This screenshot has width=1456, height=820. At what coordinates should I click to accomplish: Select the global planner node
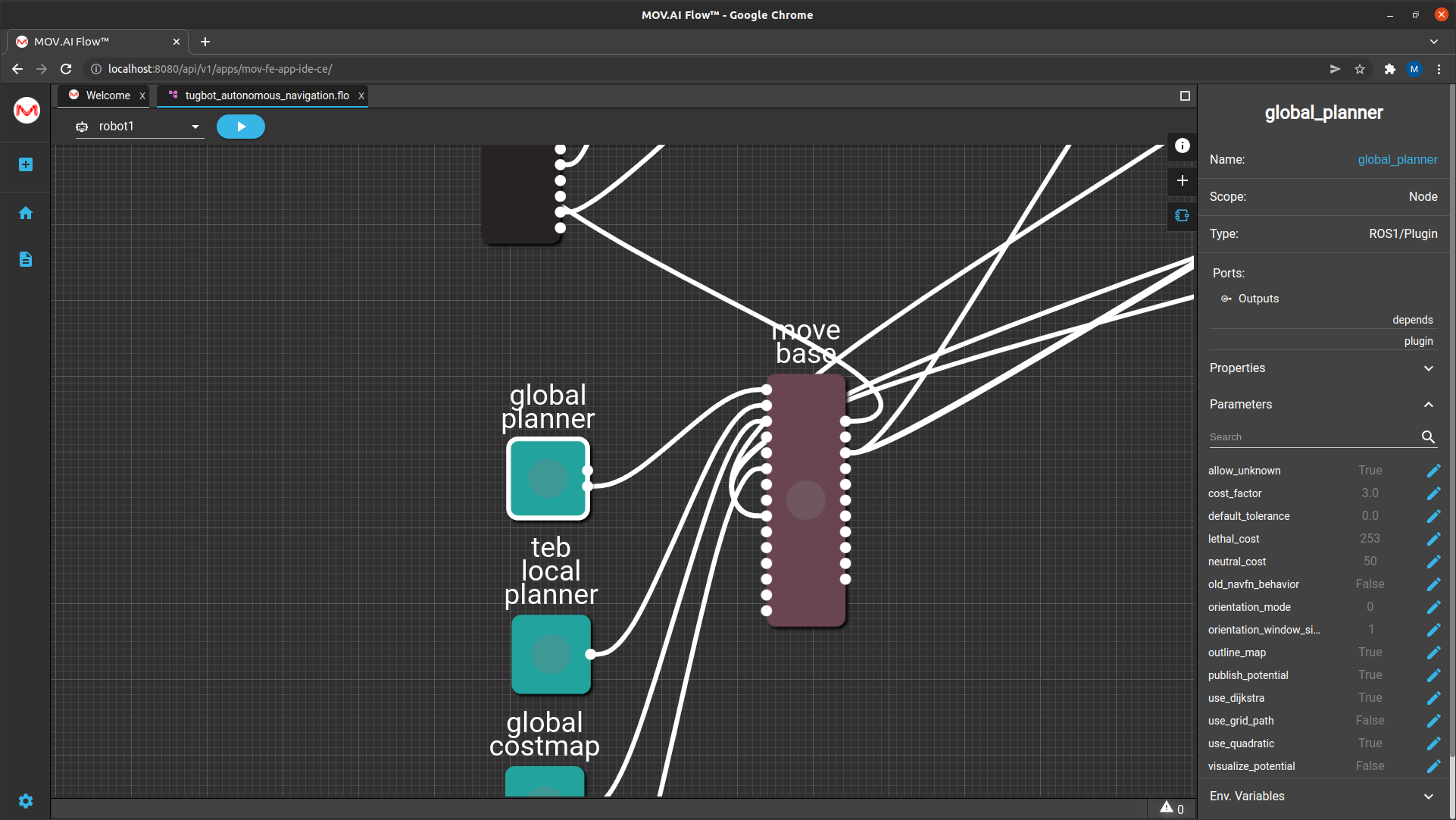(548, 478)
